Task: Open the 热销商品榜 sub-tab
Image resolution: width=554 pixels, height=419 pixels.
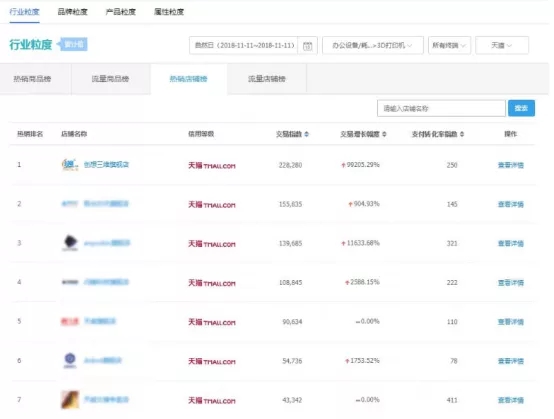Action: tap(32, 79)
